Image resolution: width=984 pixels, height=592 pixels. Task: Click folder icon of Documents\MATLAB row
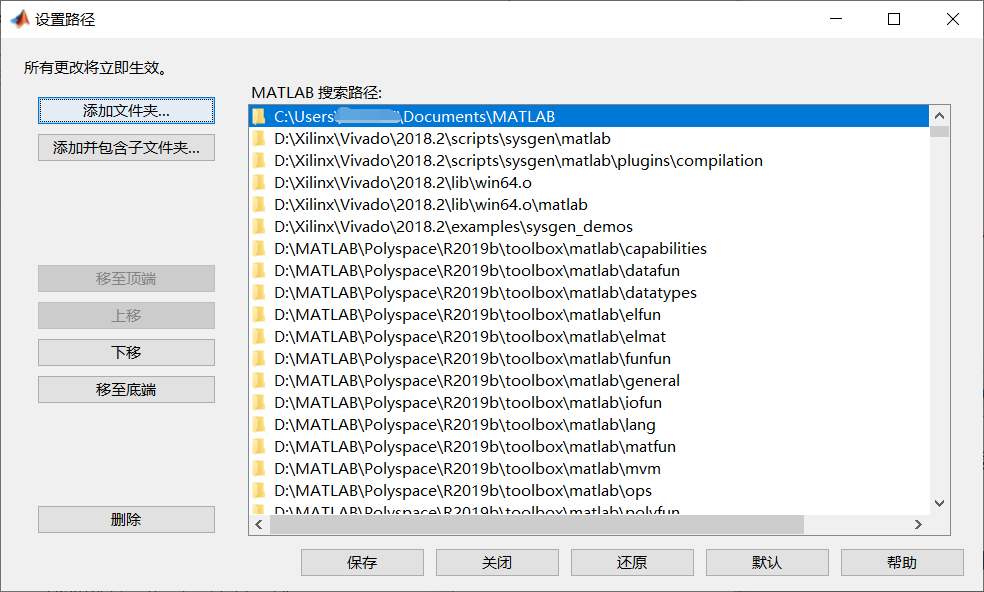click(259, 116)
